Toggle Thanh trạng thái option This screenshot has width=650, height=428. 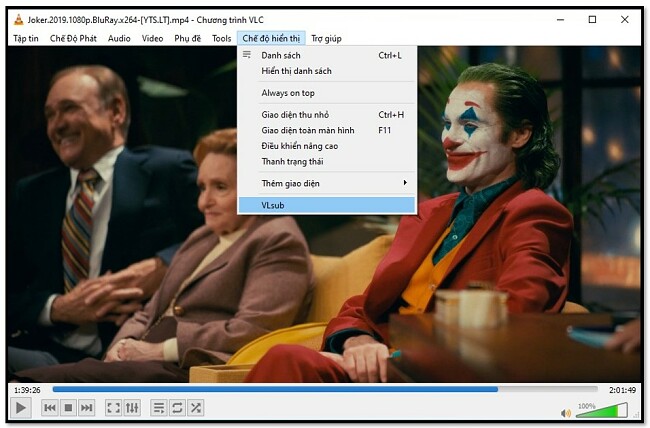(x=327, y=162)
